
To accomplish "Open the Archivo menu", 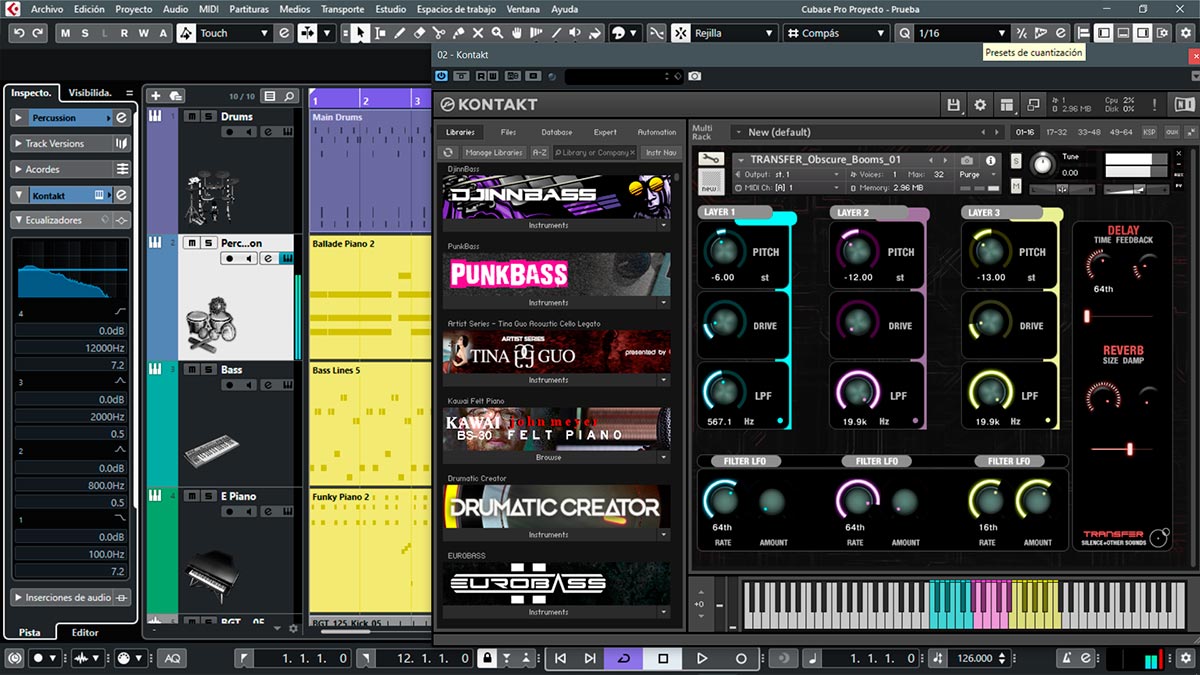I will click(46, 9).
